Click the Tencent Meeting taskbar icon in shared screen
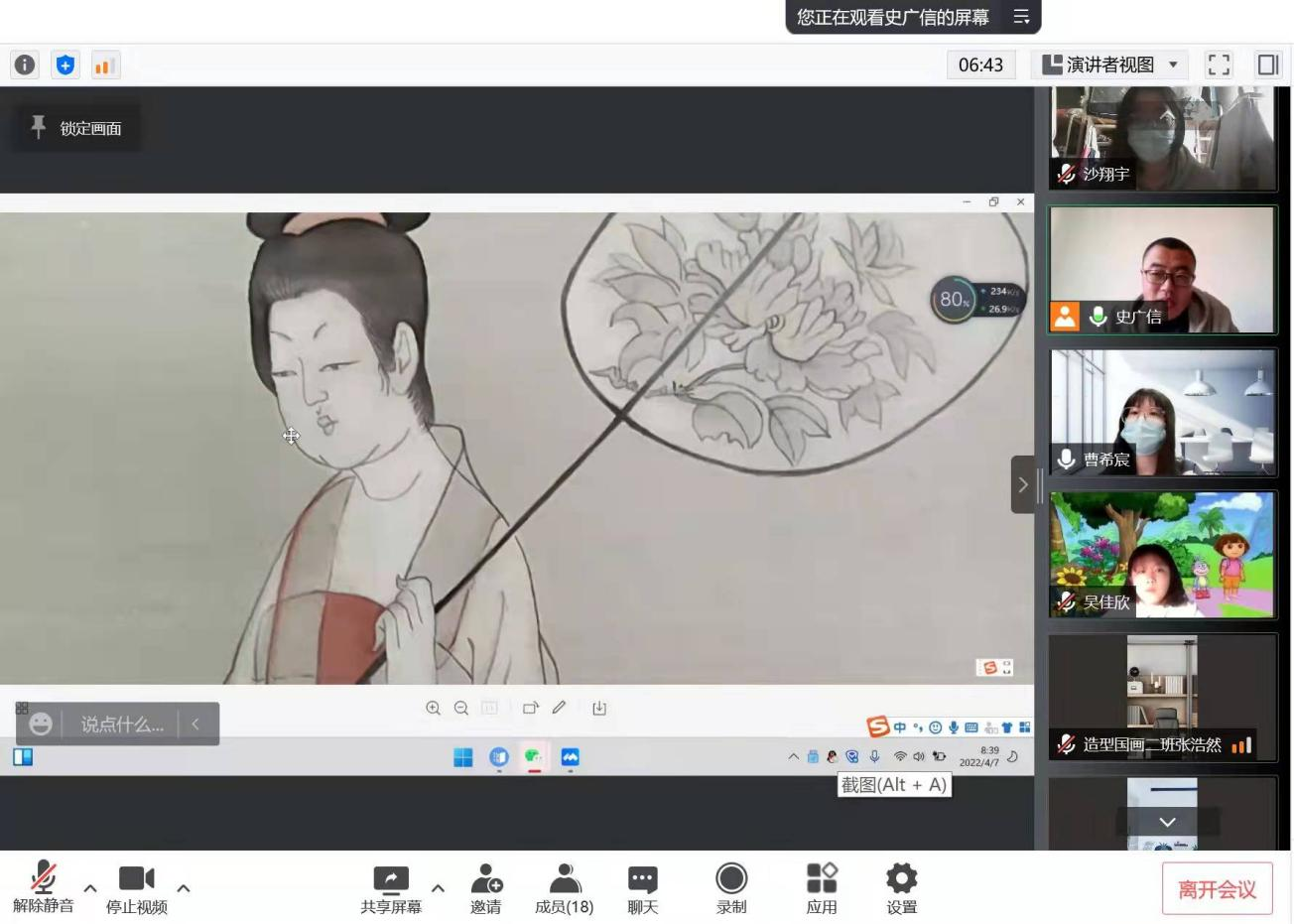Screen dimensions: 1294x924 coord(570,757)
